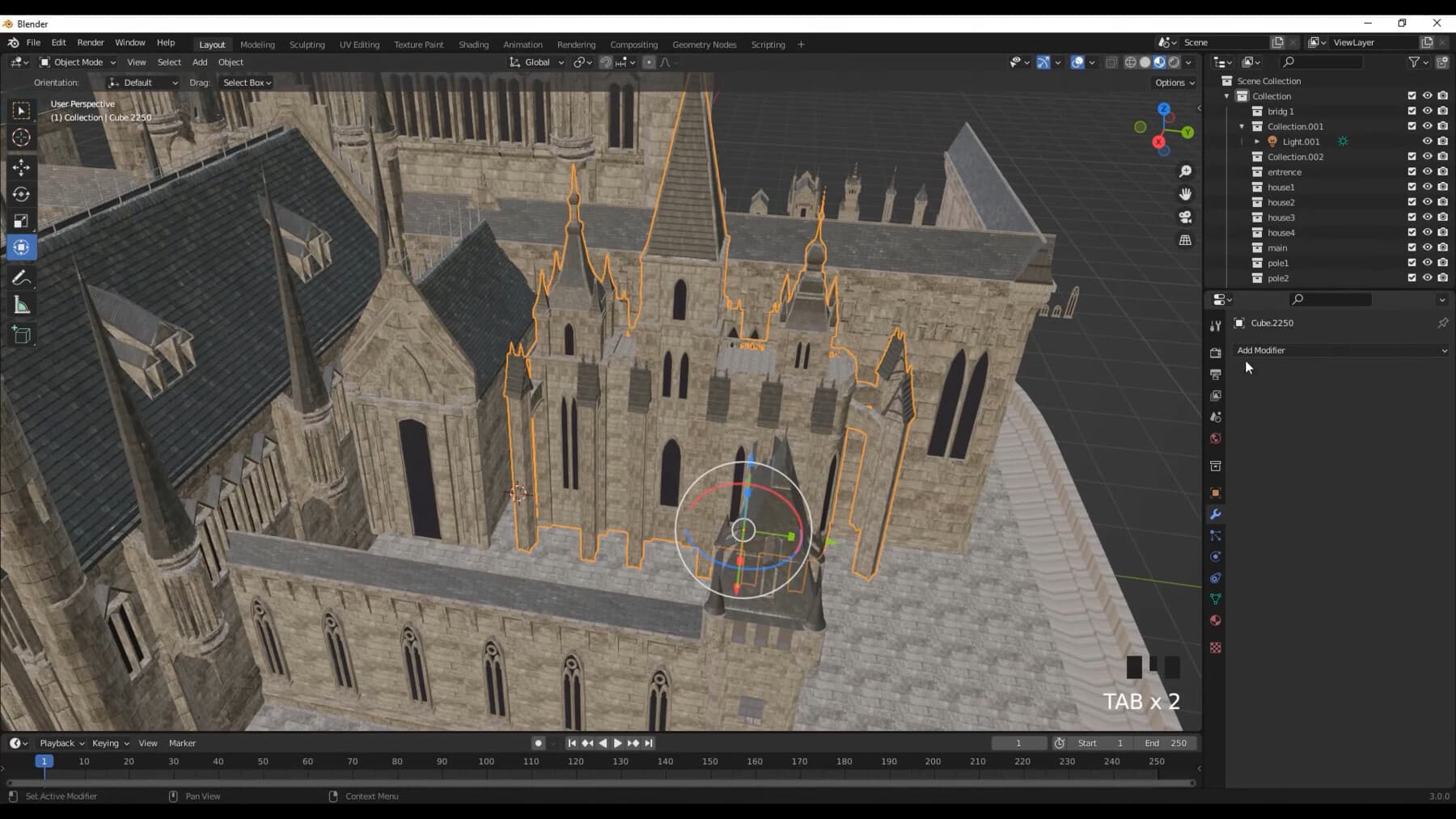Screen dimensions: 1456x819
Task: Switch to the Sculpting workspace tab
Action: tap(307, 44)
